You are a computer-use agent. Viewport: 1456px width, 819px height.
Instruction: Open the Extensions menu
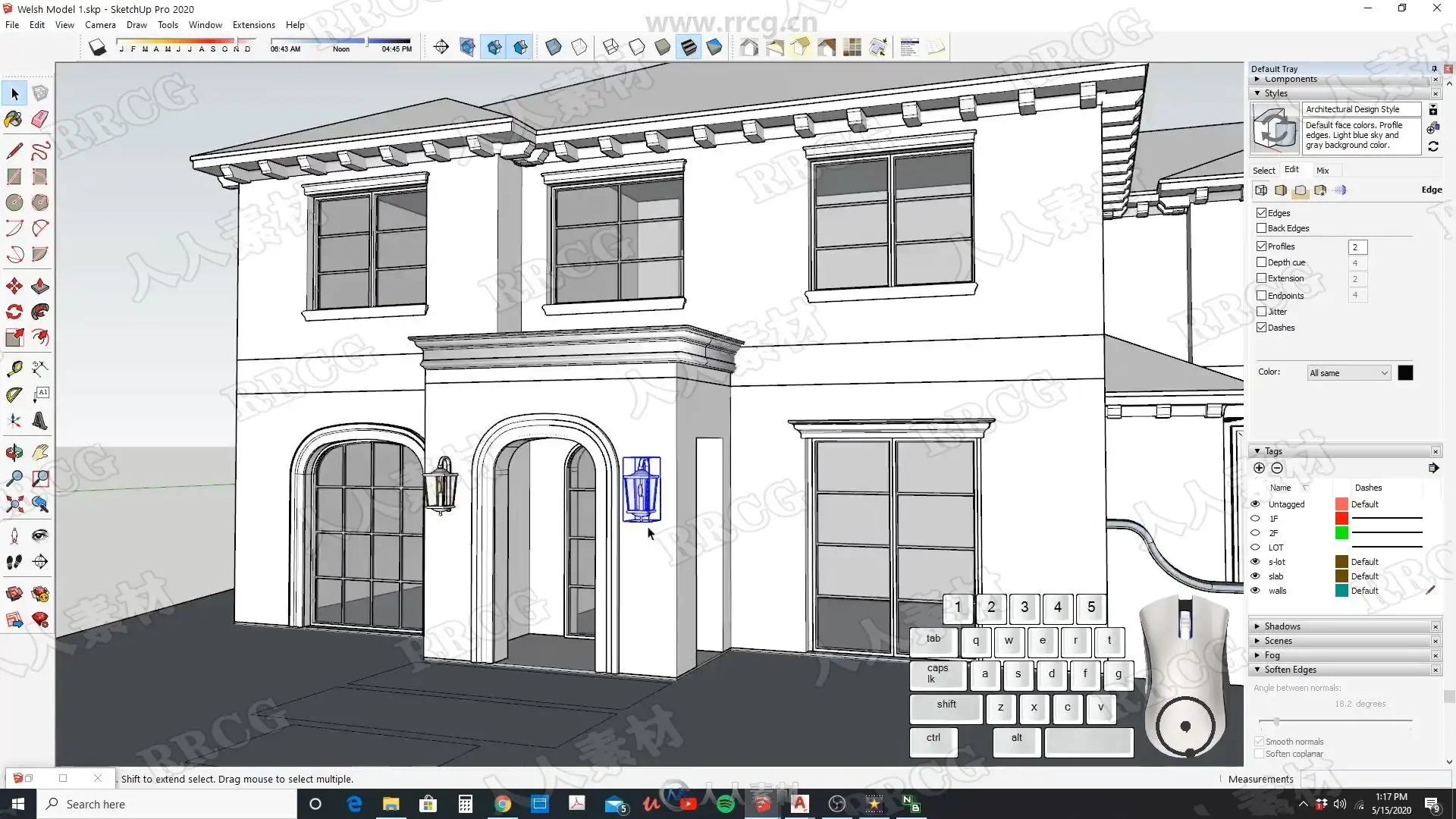point(253,25)
